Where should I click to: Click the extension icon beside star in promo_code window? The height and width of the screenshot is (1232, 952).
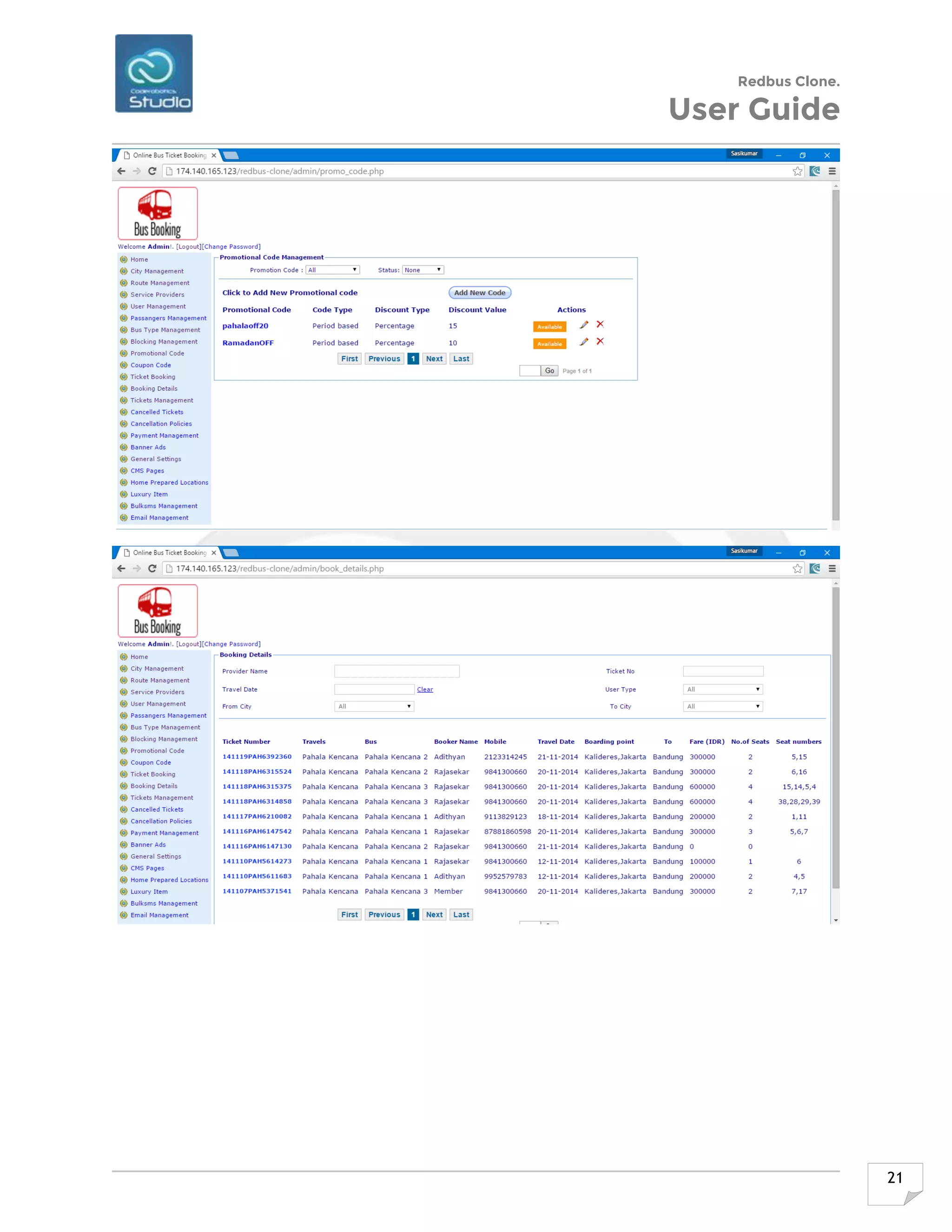(x=815, y=171)
